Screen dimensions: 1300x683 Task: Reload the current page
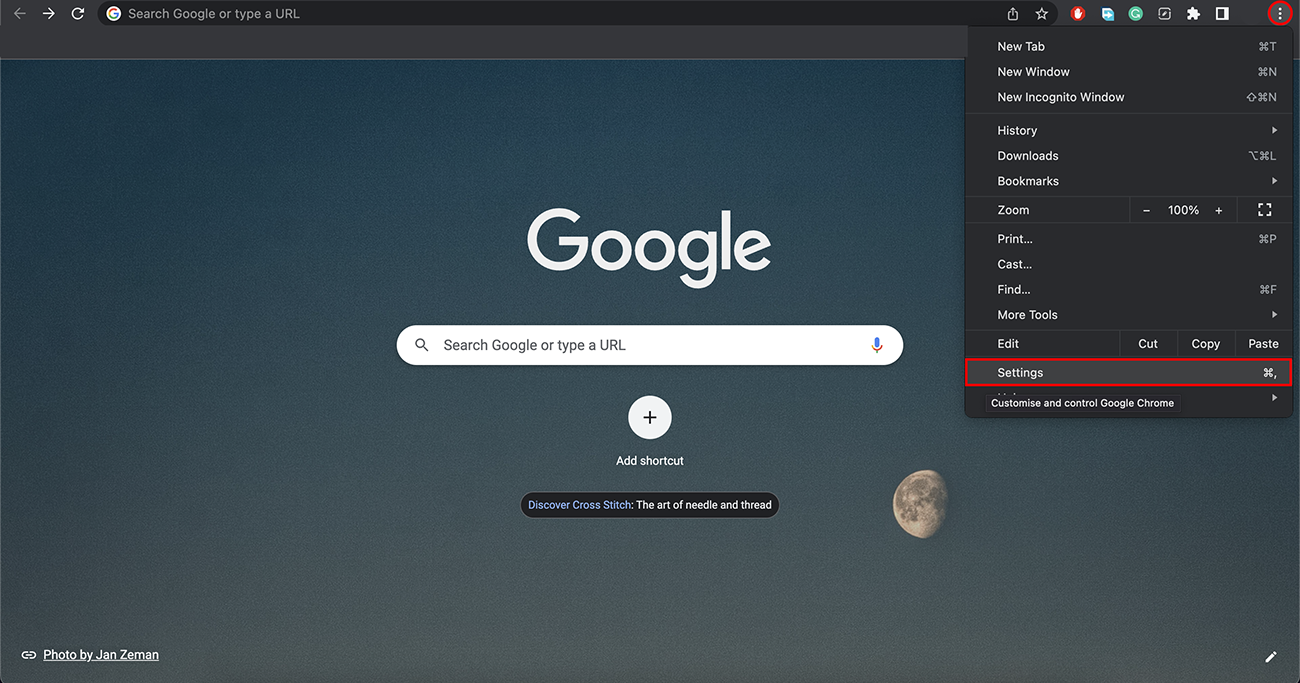(77, 14)
